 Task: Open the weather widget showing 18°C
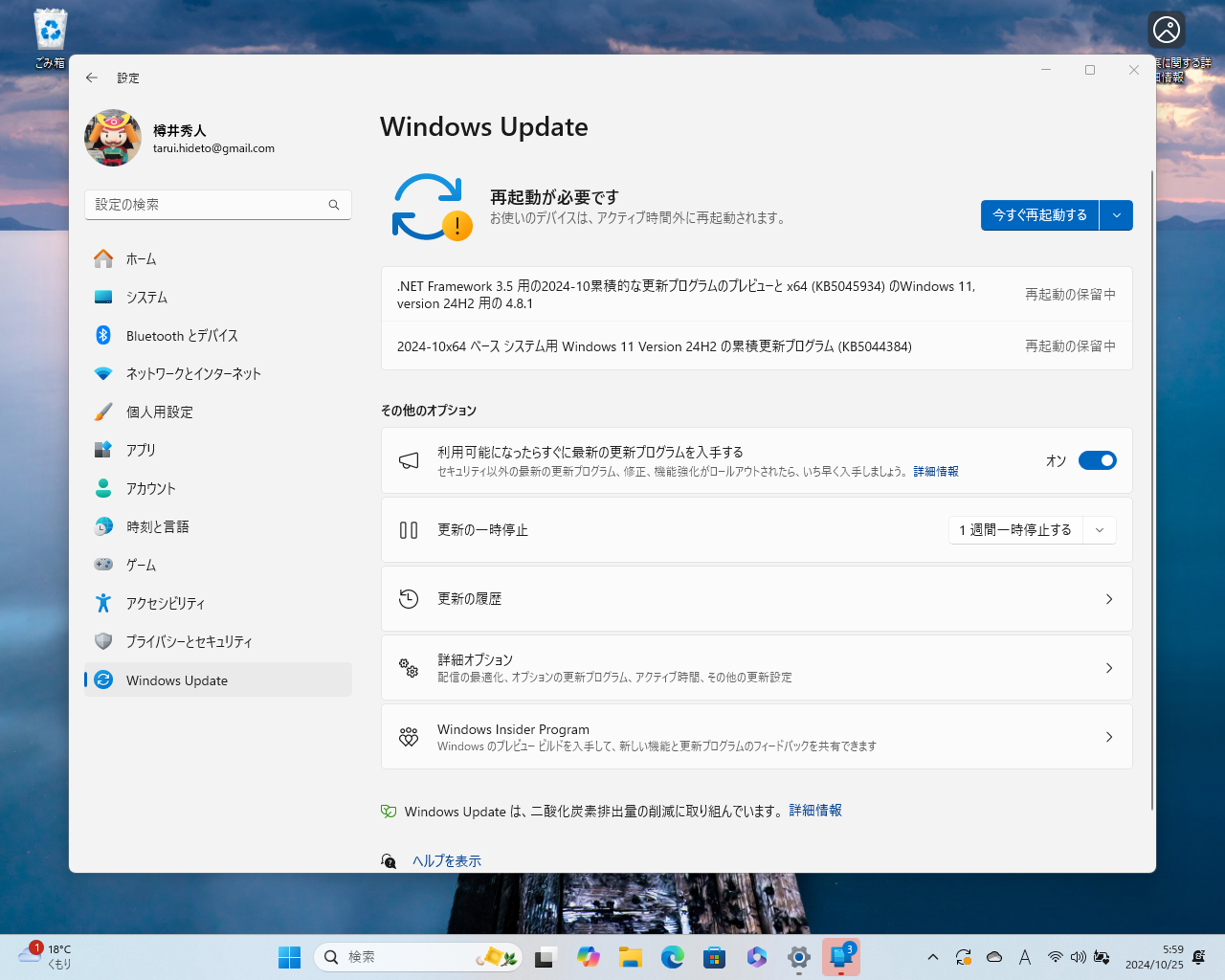[45, 957]
